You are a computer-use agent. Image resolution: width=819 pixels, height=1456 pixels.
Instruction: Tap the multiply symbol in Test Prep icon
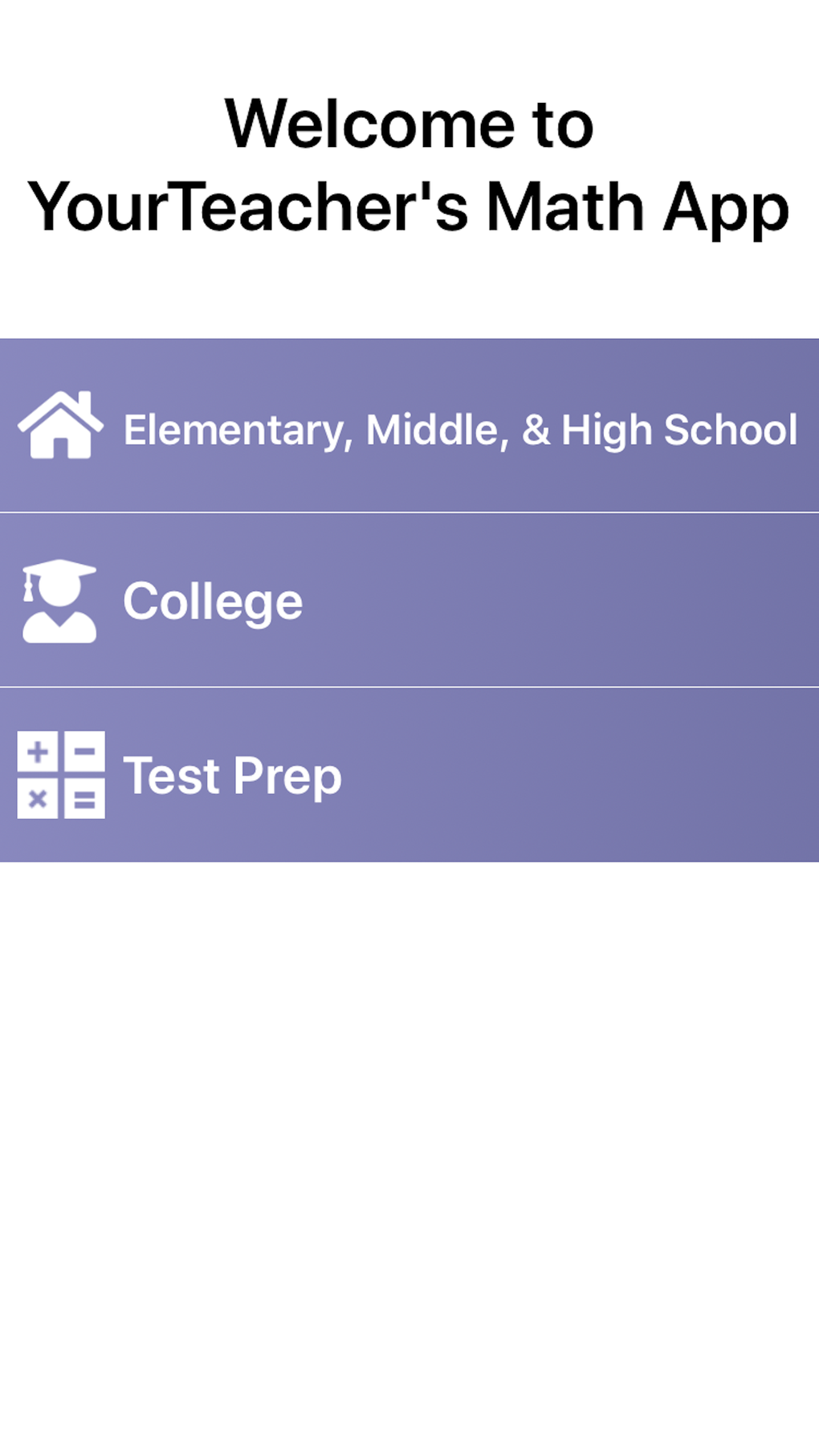tap(38, 799)
